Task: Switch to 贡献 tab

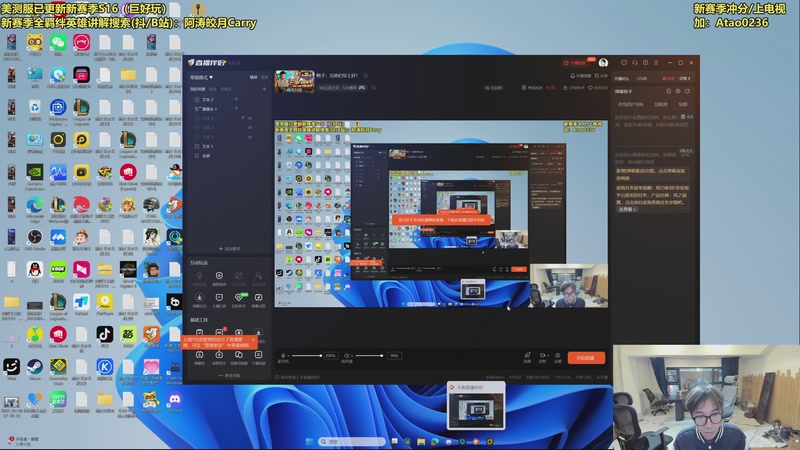Action: pyautogui.click(x=683, y=104)
